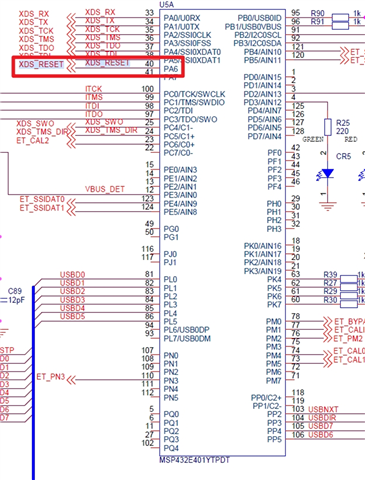Screen dimensions: 365x480
Task: Click the ITCK net label
Action: coord(94,89)
